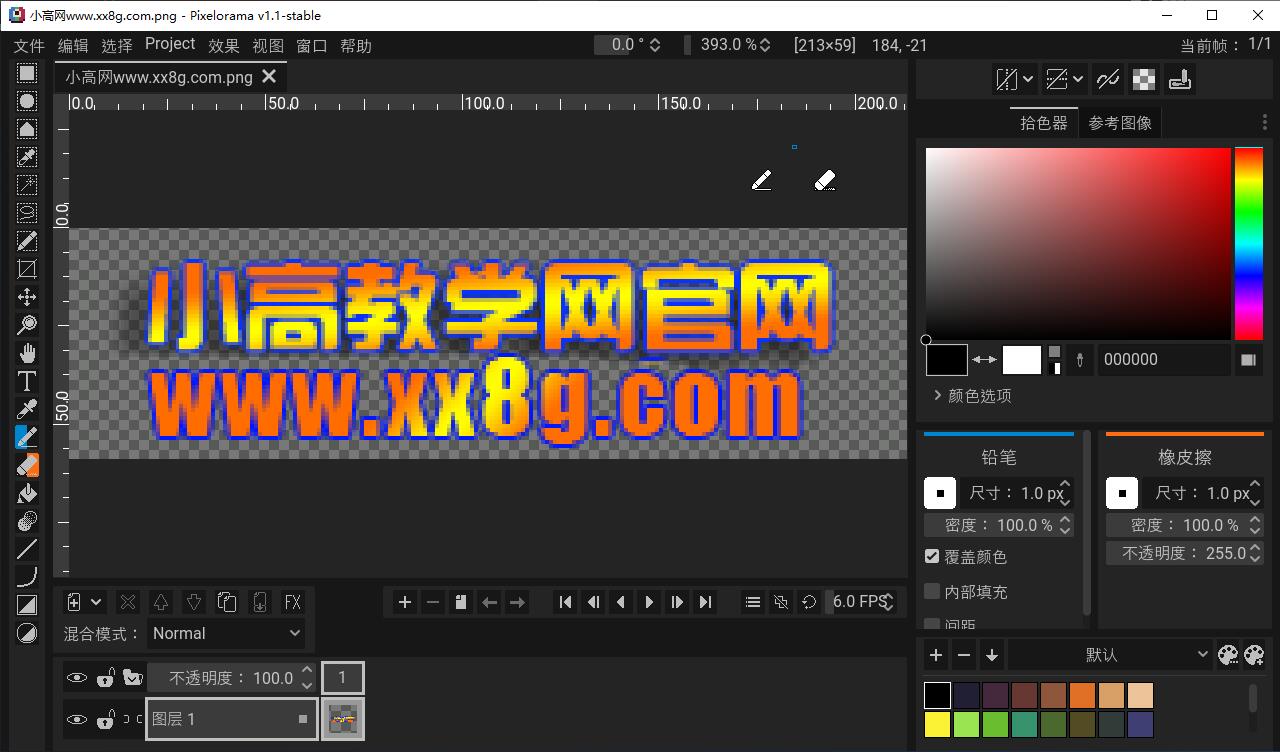
Task: Select the yellow palette swatch
Action: coord(937,724)
